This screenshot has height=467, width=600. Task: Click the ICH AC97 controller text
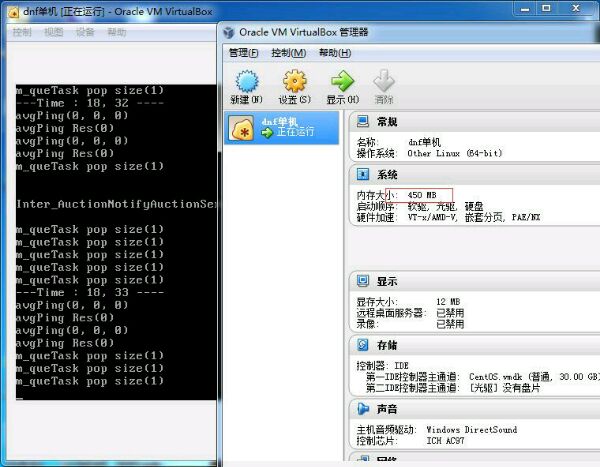(x=445, y=441)
